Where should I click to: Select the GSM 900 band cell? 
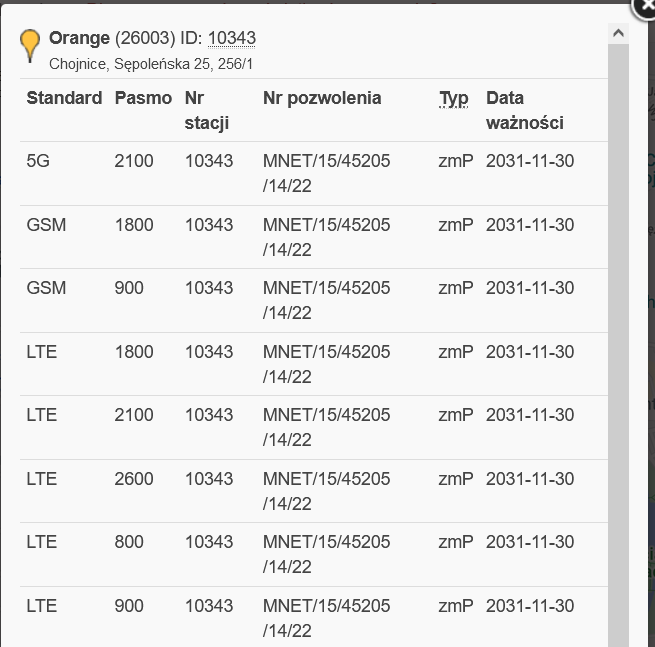click(129, 288)
